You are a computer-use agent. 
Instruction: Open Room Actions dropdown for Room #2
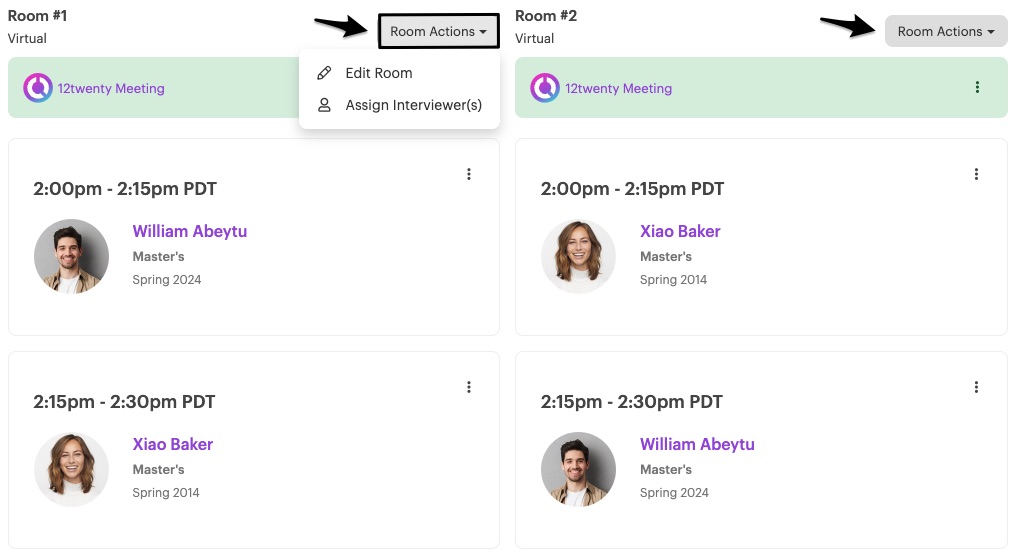tap(946, 31)
